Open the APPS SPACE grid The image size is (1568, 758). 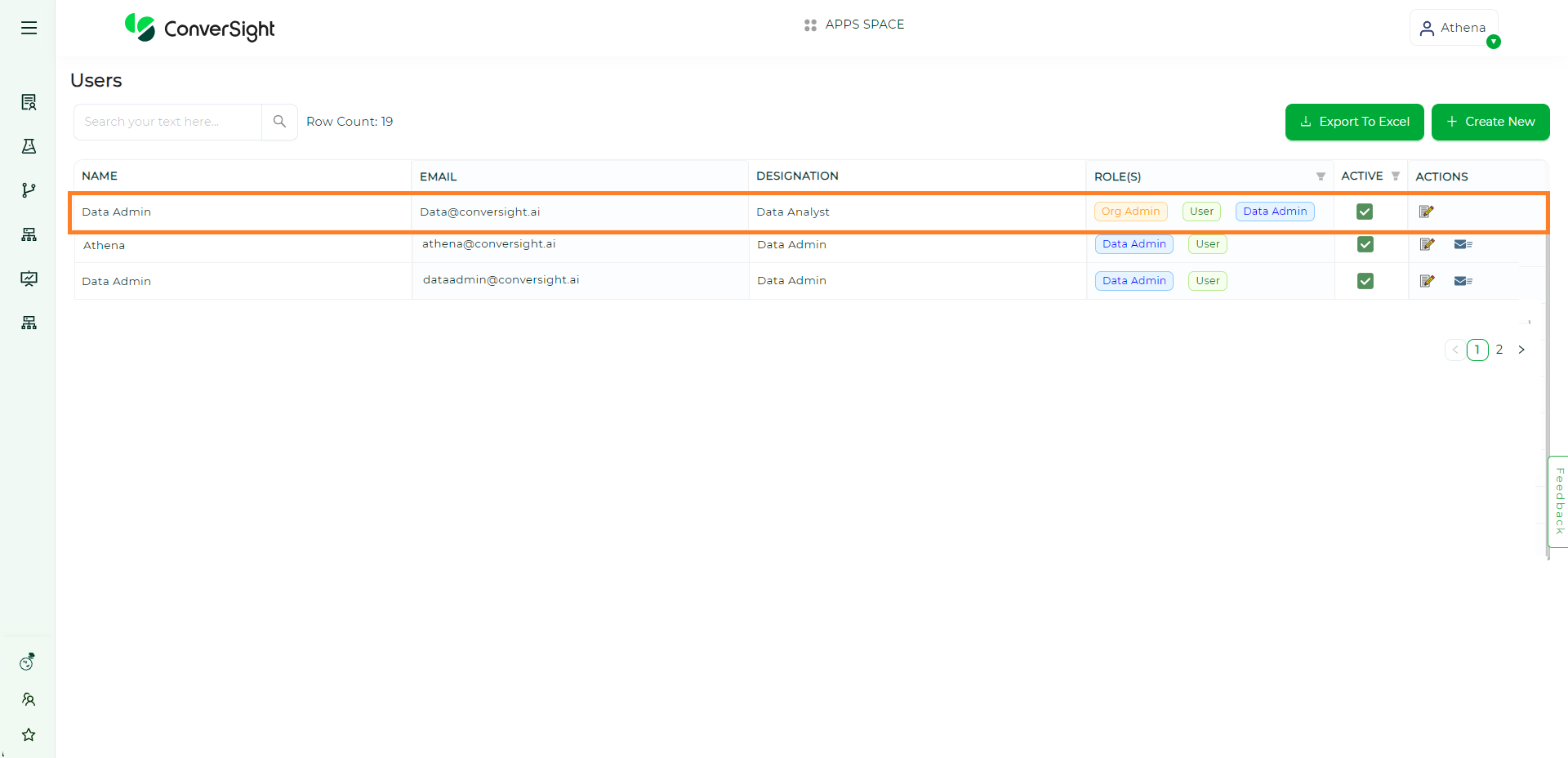point(854,25)
